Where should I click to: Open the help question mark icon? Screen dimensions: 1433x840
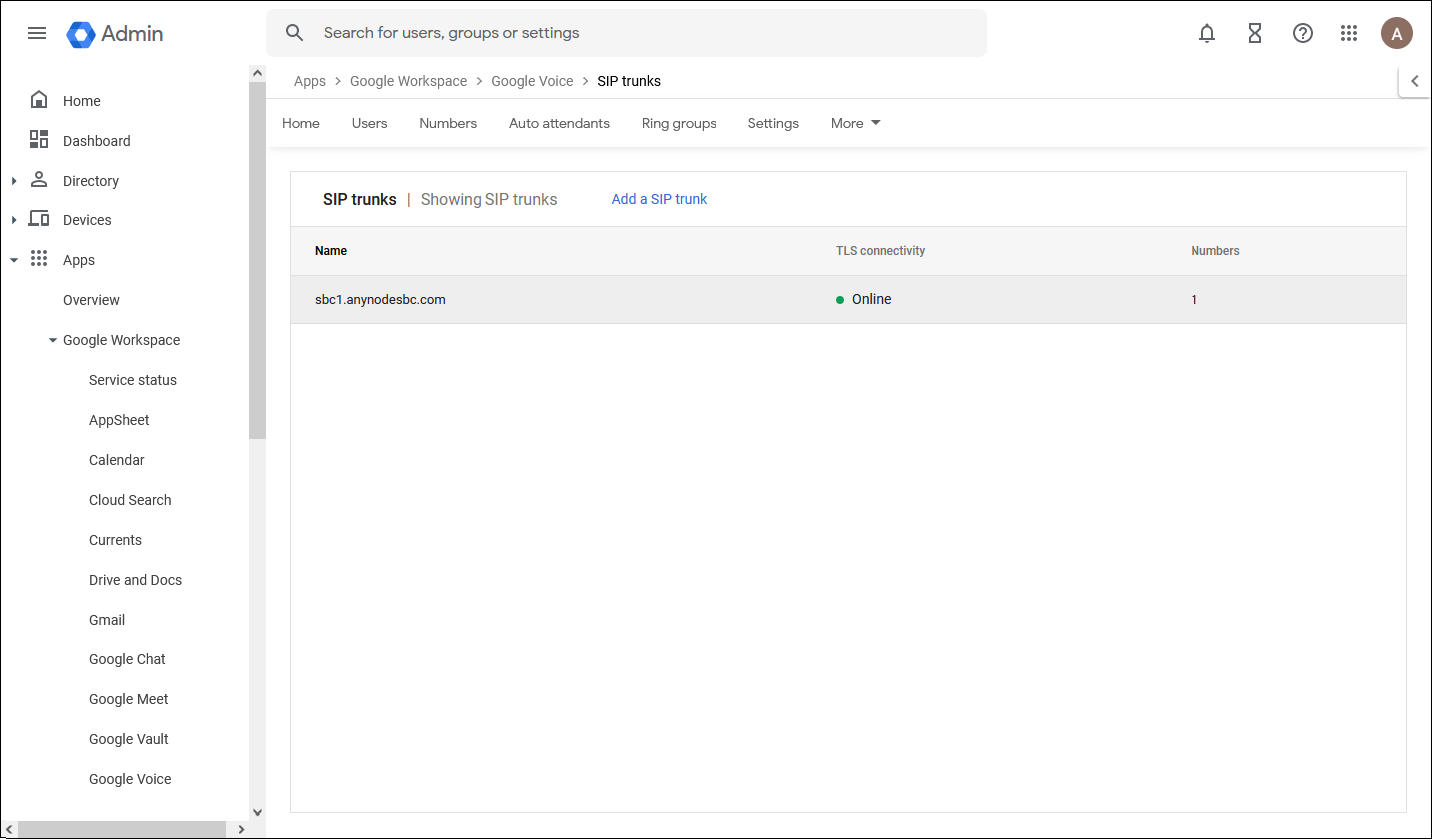click(1303, 33)
